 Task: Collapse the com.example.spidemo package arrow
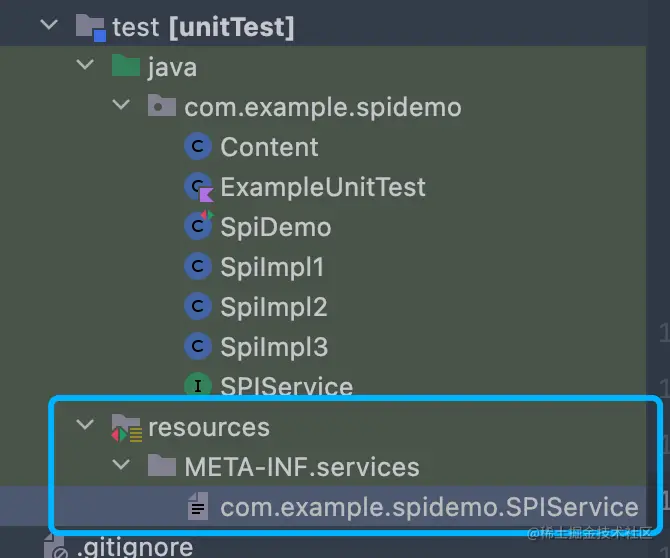pyautogui.click(x=121, y=107)
